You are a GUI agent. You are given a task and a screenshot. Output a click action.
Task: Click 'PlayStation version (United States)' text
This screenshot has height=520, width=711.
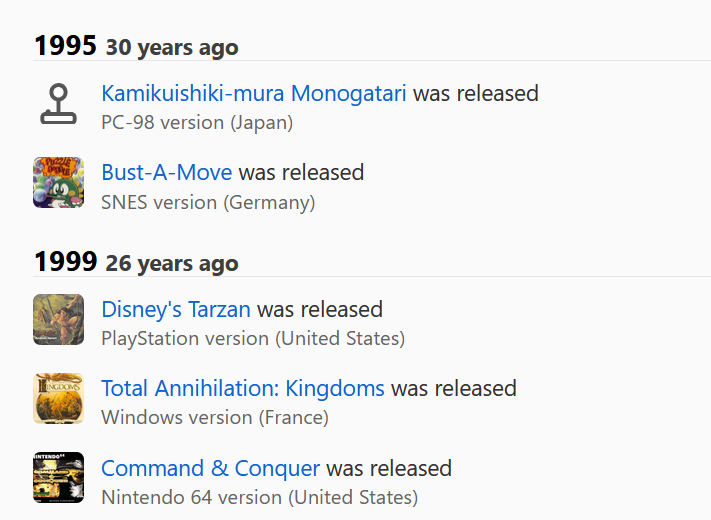click(253, 339)
